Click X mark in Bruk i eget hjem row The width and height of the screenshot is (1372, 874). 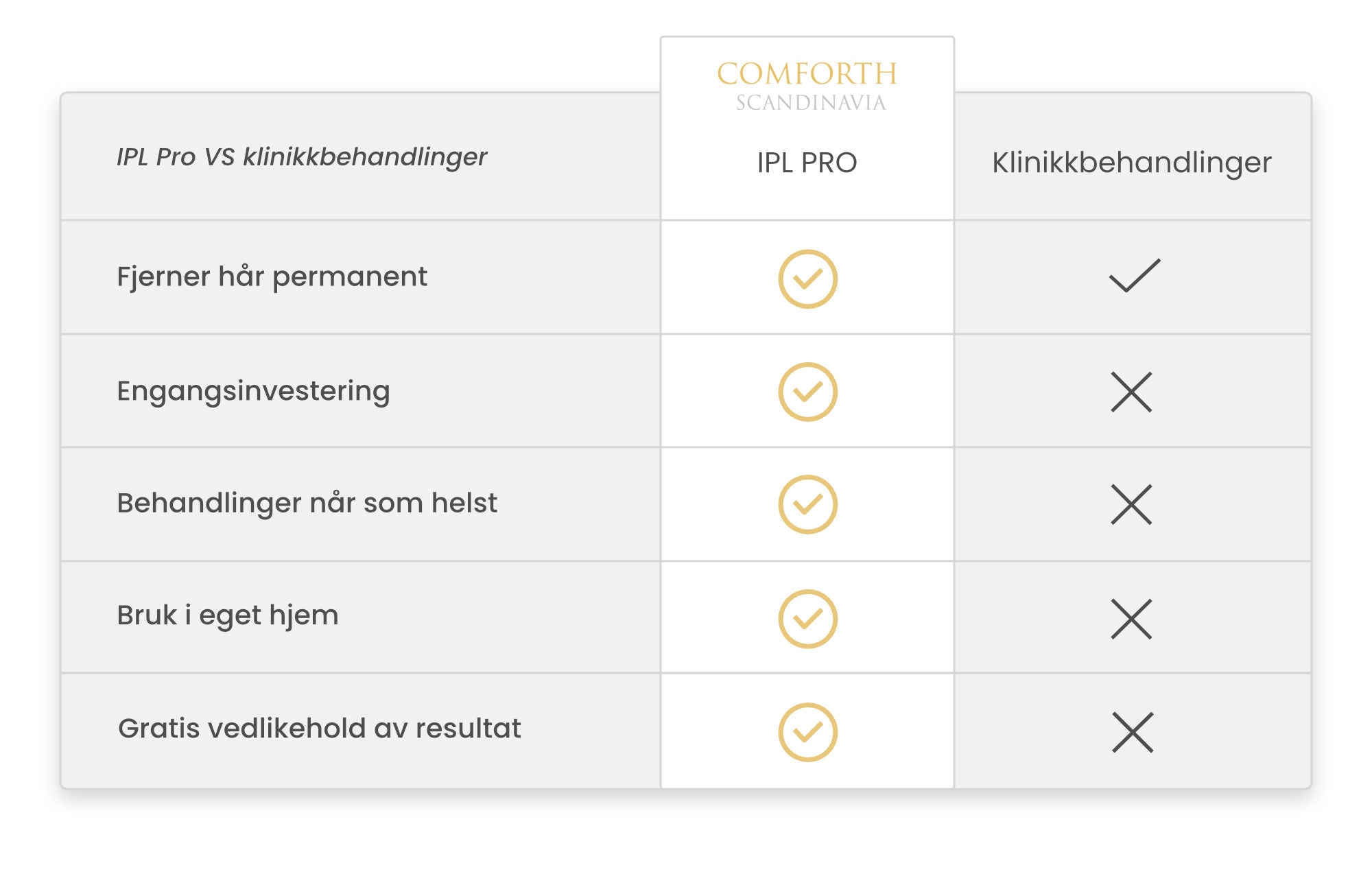click(1131, 619)
